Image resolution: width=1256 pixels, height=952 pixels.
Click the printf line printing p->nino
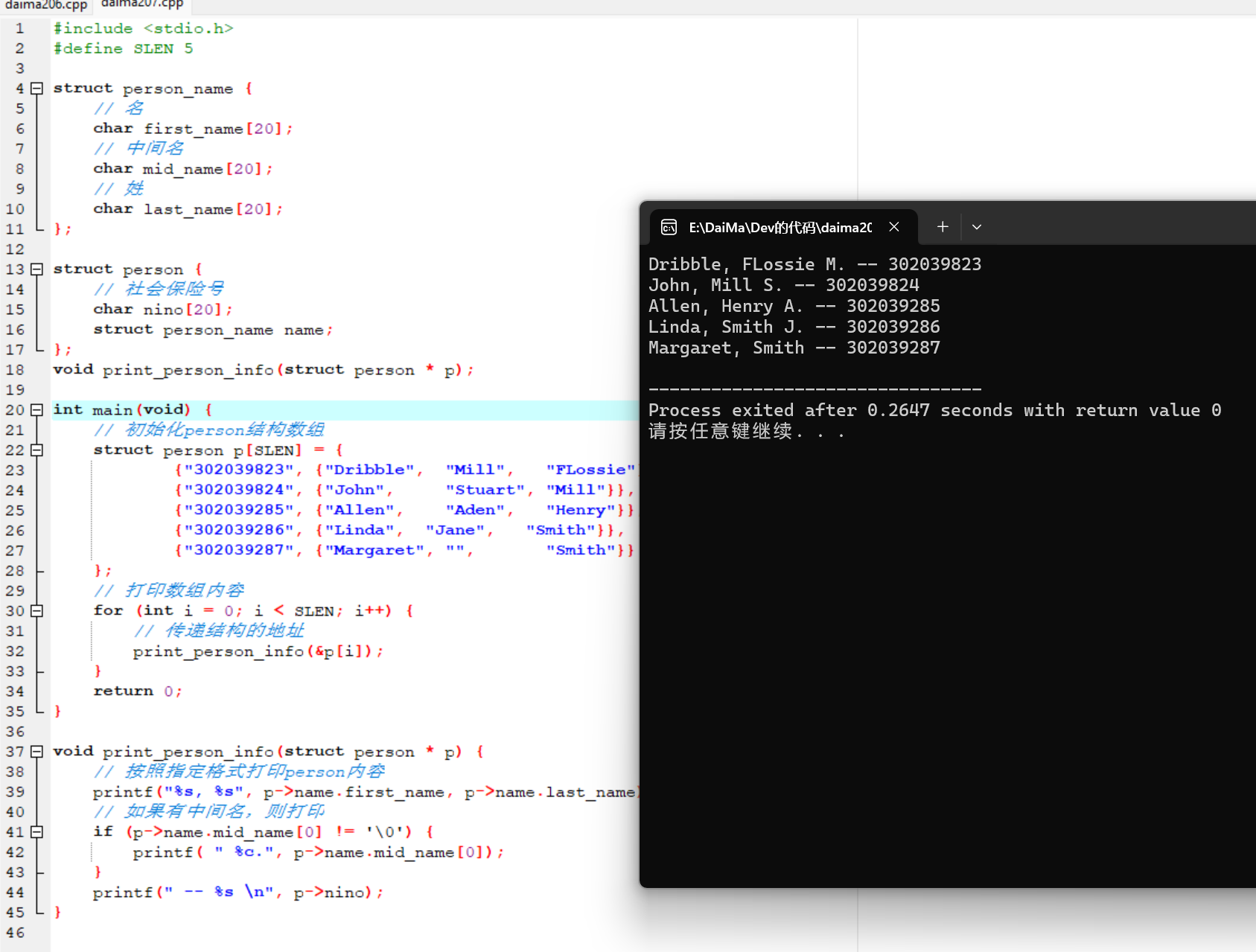238,892
